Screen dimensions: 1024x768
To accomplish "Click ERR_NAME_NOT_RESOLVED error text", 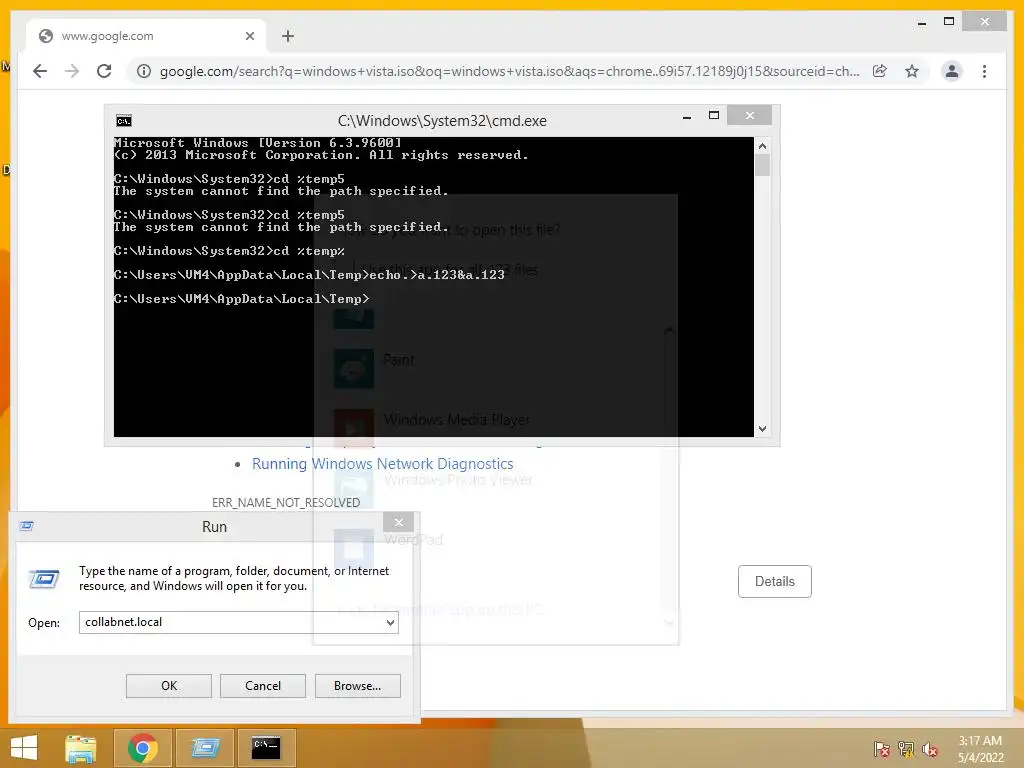I will point(286,502).
